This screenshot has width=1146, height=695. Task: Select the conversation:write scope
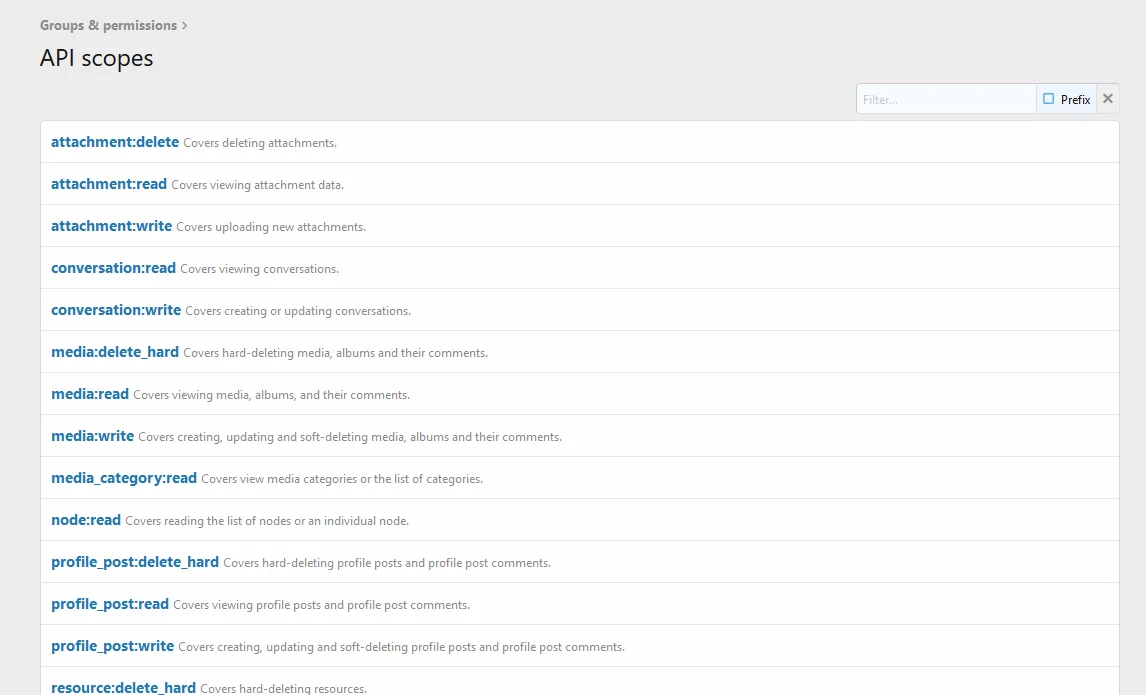[116, 310]
